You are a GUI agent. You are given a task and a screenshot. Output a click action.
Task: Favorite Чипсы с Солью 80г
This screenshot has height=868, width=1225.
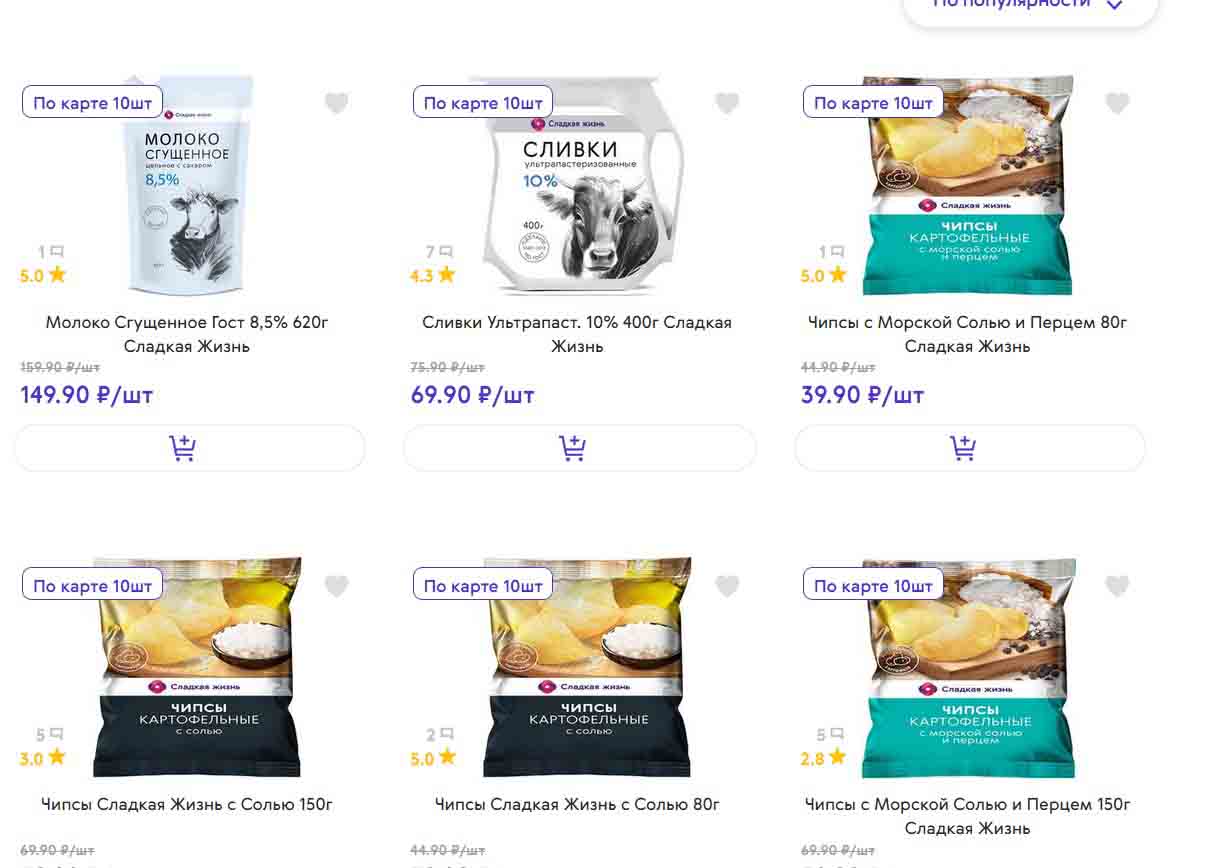coord(727,586)
